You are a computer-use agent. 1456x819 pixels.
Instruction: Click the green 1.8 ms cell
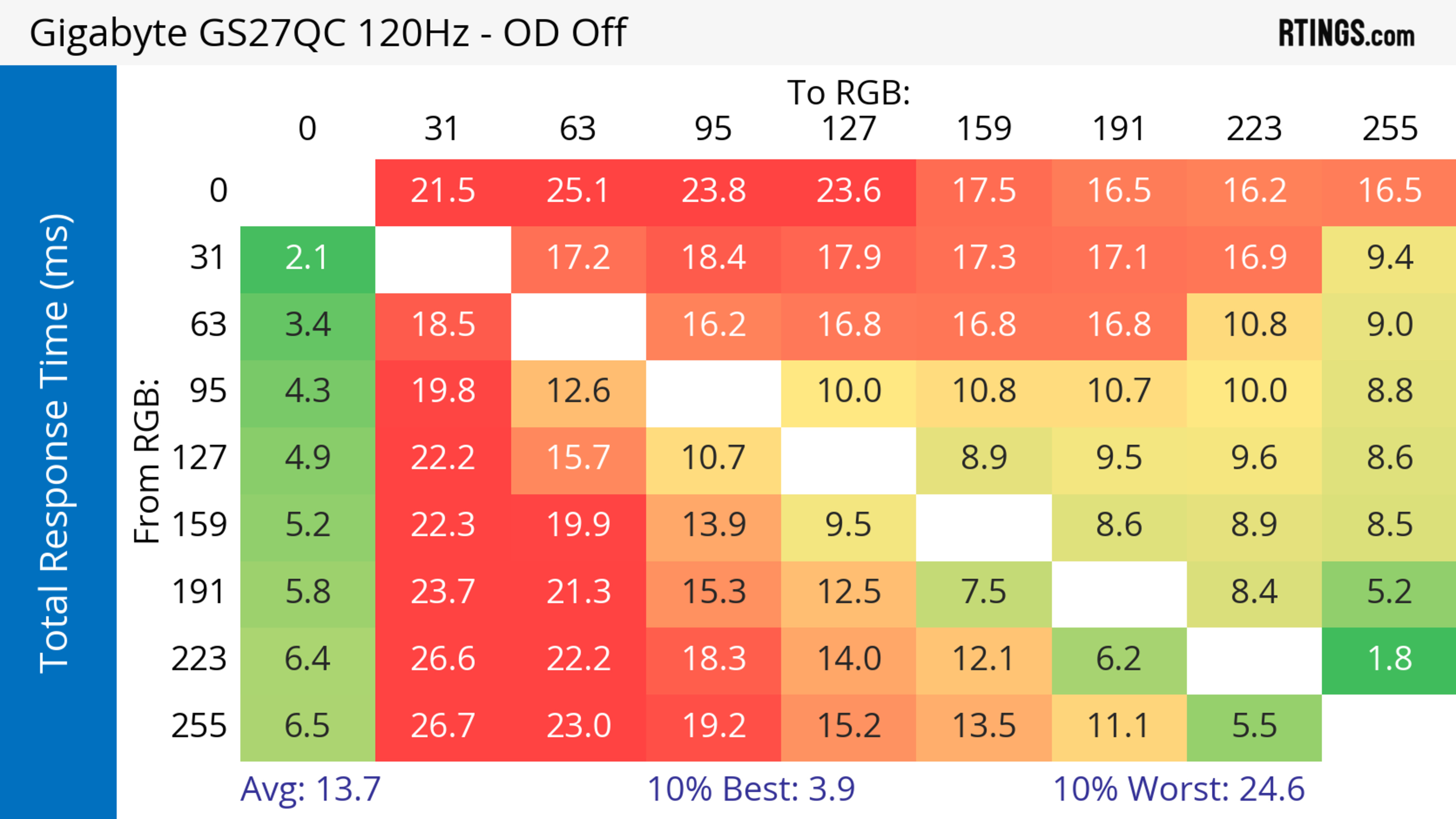[1389, 659]
